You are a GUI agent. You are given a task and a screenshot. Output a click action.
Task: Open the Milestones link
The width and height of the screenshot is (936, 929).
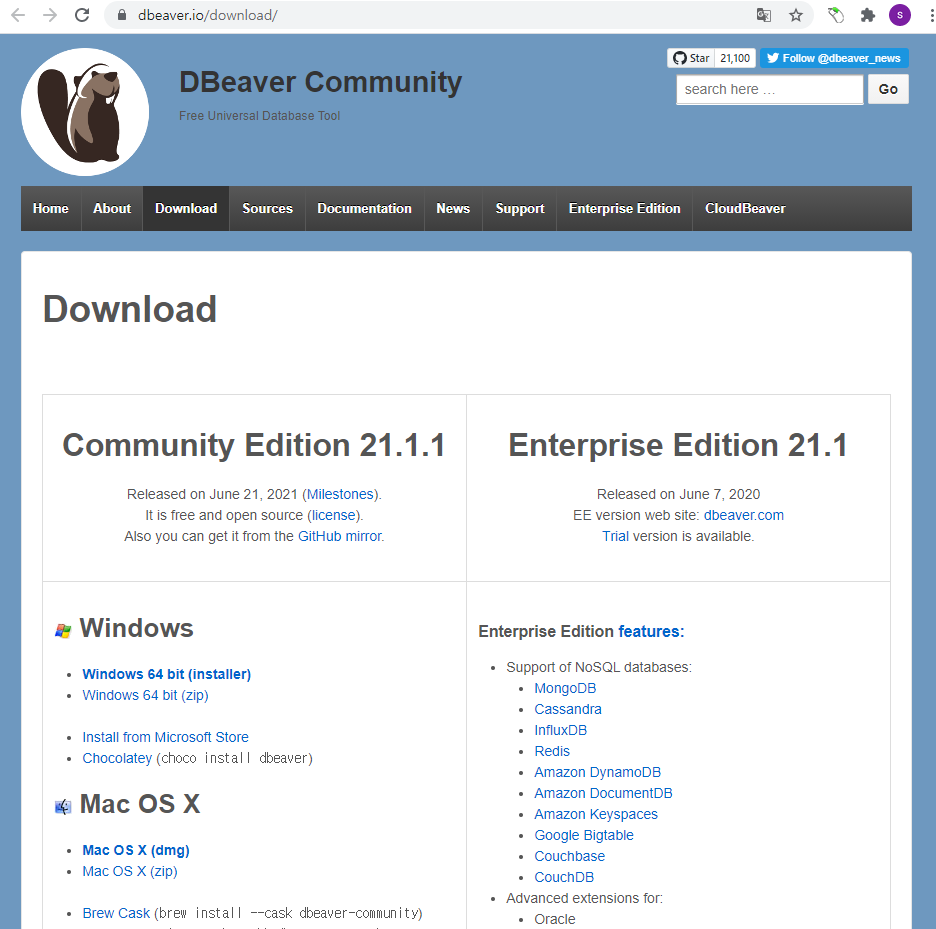(340, 494)
